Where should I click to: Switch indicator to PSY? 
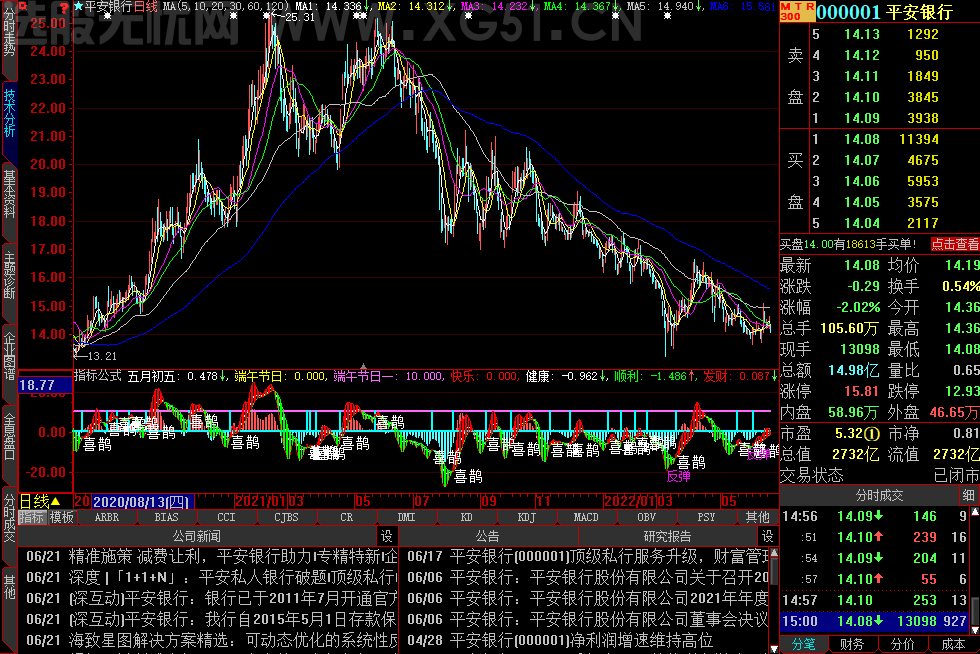pos(706,517)
